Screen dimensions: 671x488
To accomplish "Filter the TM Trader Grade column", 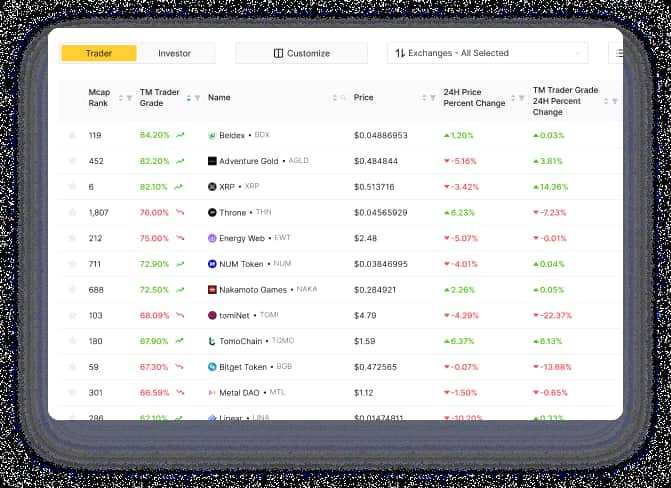I will [197, 98].
